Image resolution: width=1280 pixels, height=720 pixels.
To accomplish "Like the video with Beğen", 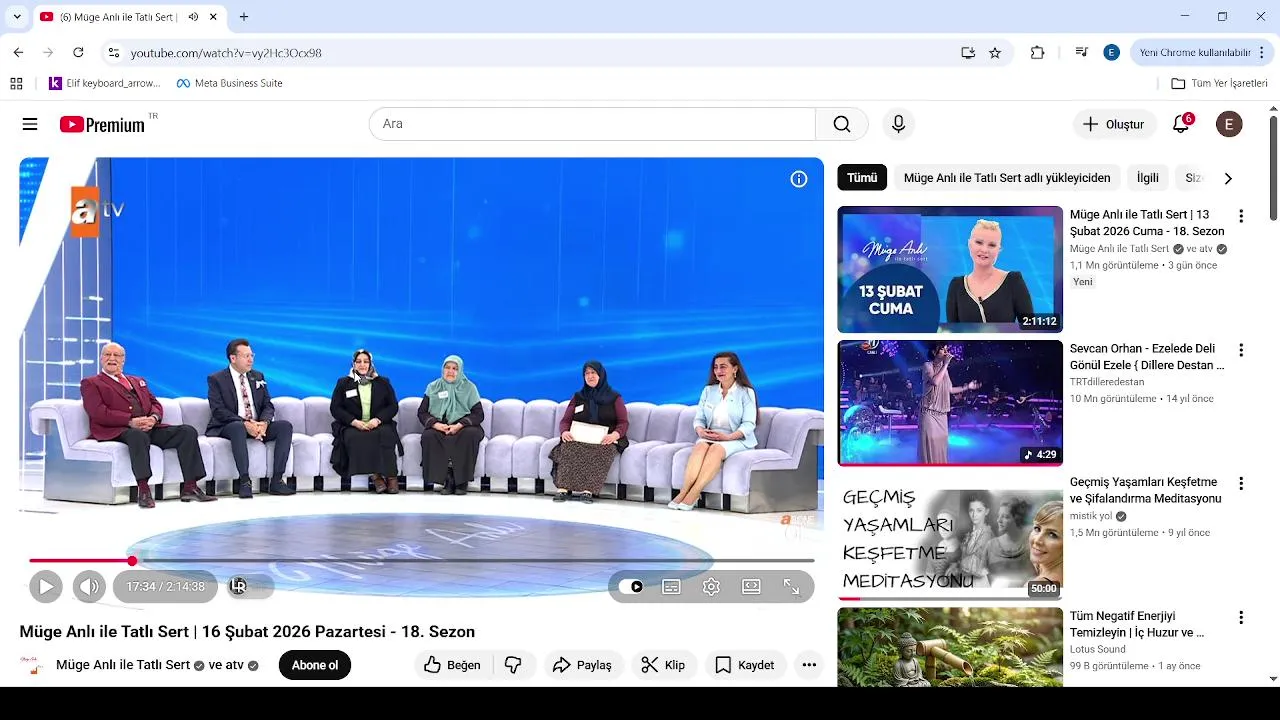I will pos(453,665).
